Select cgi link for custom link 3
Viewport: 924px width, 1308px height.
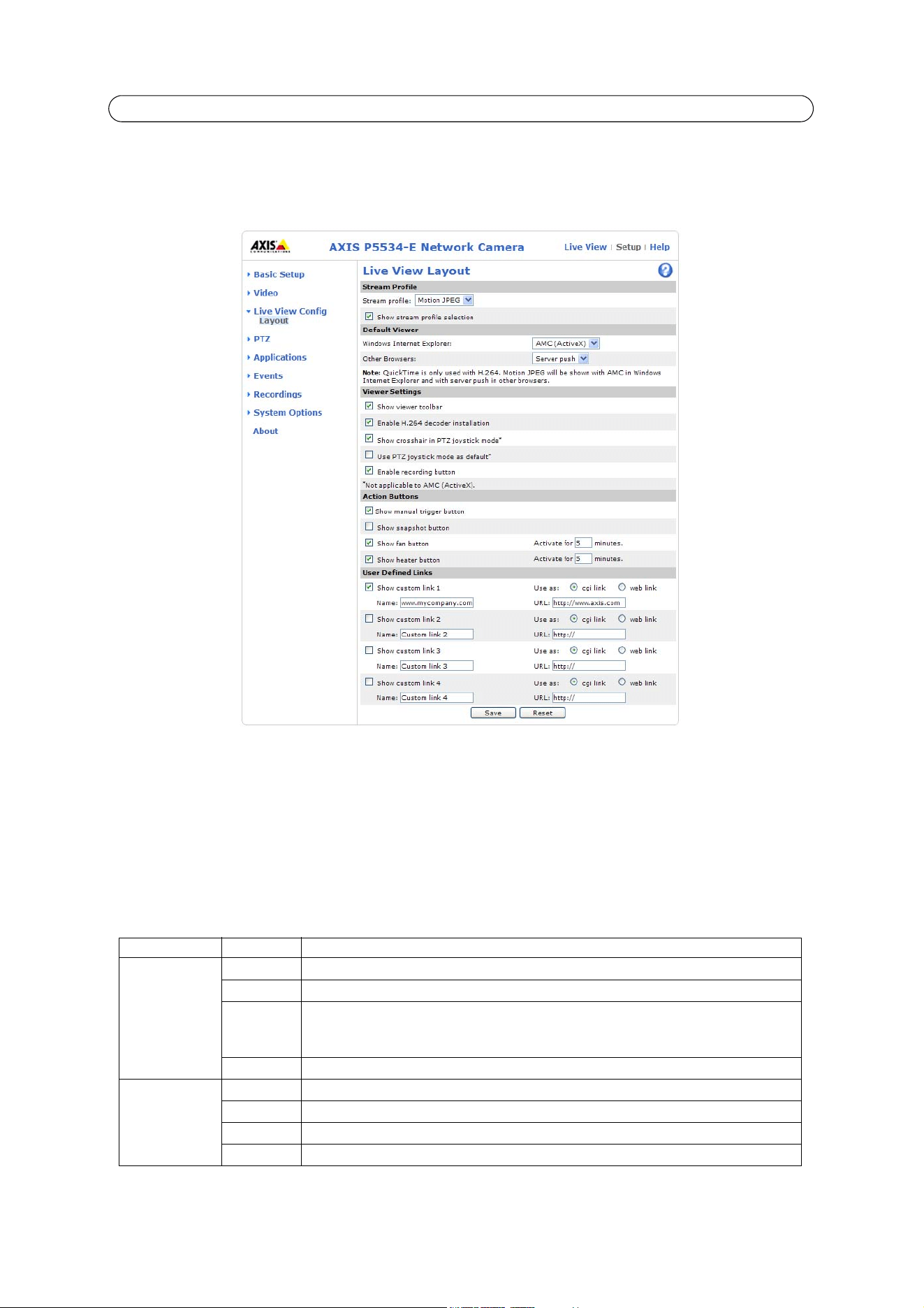click(x=574, y=651)
